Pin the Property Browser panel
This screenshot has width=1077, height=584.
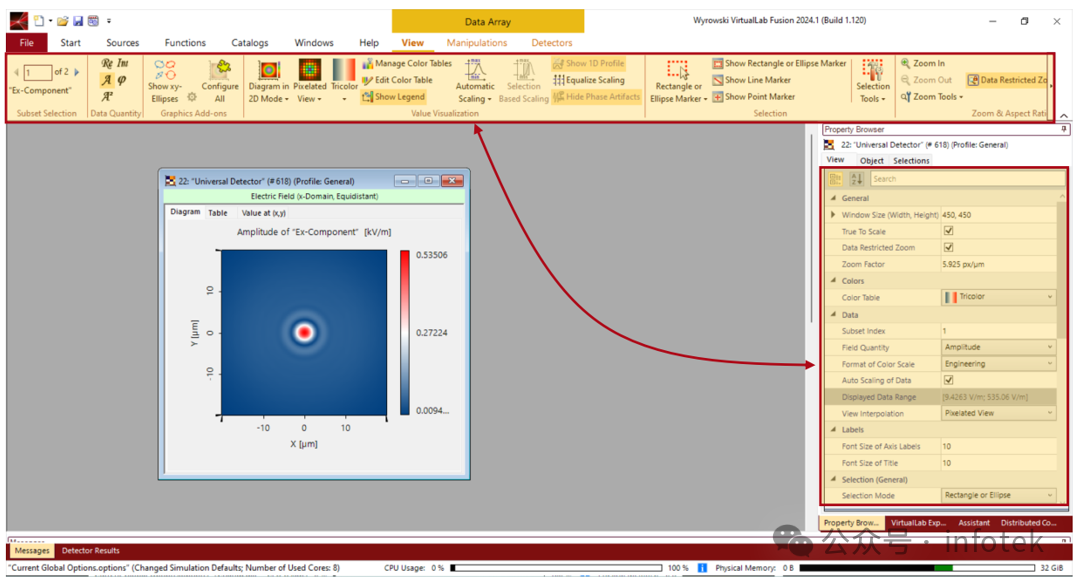(1063, 129)
